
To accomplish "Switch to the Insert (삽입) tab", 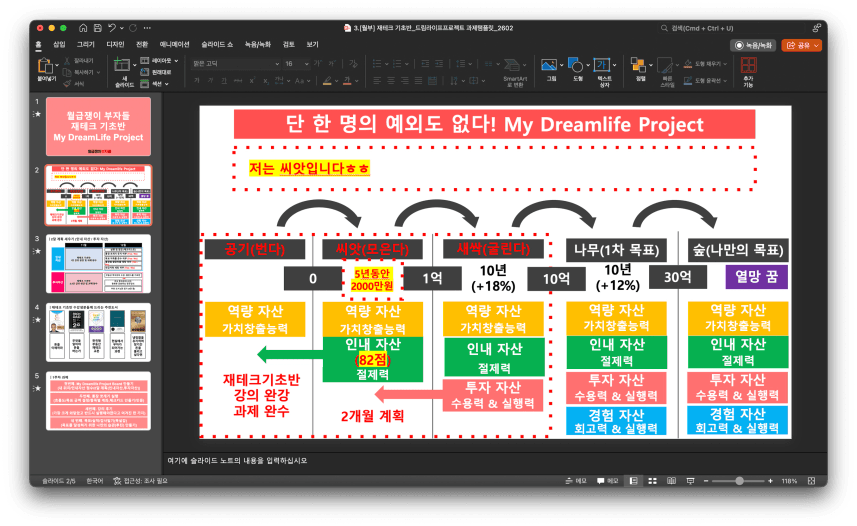I will pyautogui.click(x=59, y=45).
